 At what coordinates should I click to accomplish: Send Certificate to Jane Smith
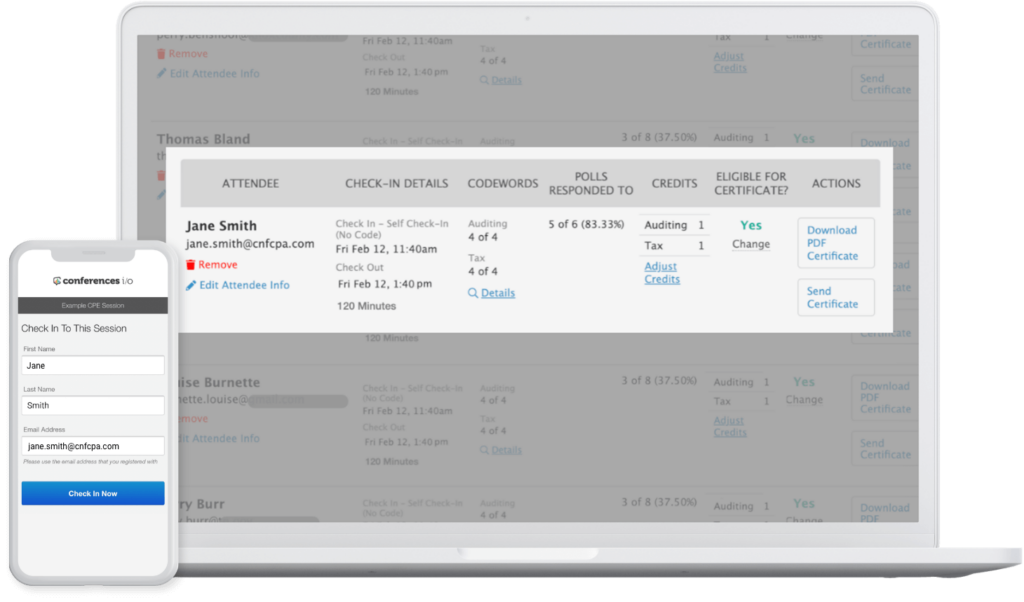(x=835, y=296)
